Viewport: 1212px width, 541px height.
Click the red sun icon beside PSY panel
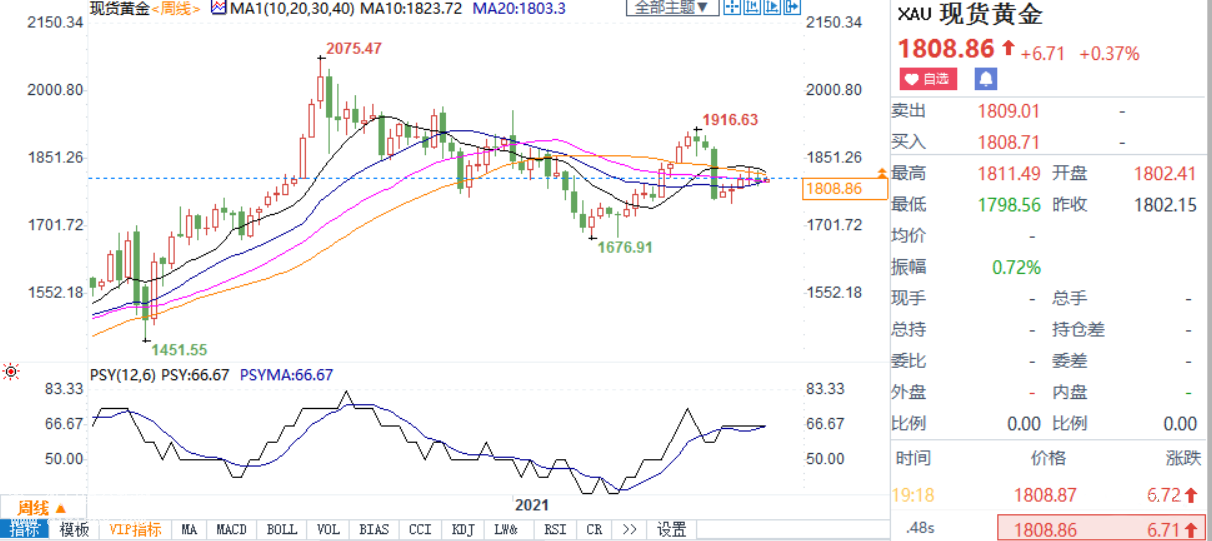tap(11, 372)
